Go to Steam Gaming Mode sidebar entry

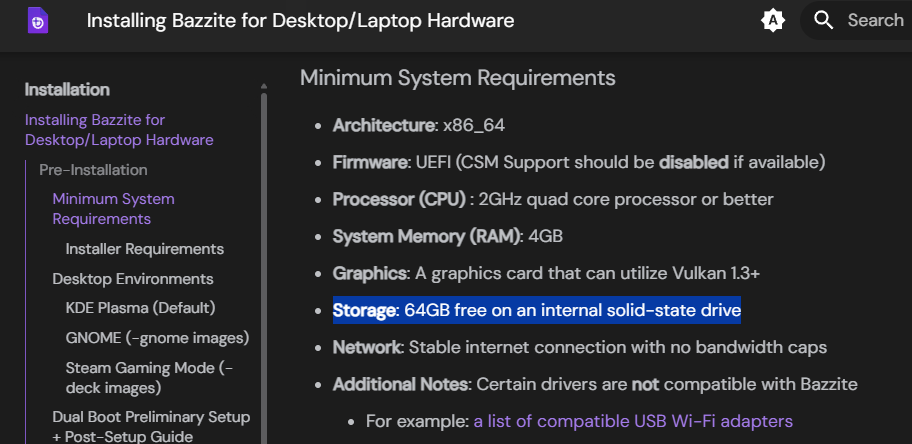[x=150, y=377]
